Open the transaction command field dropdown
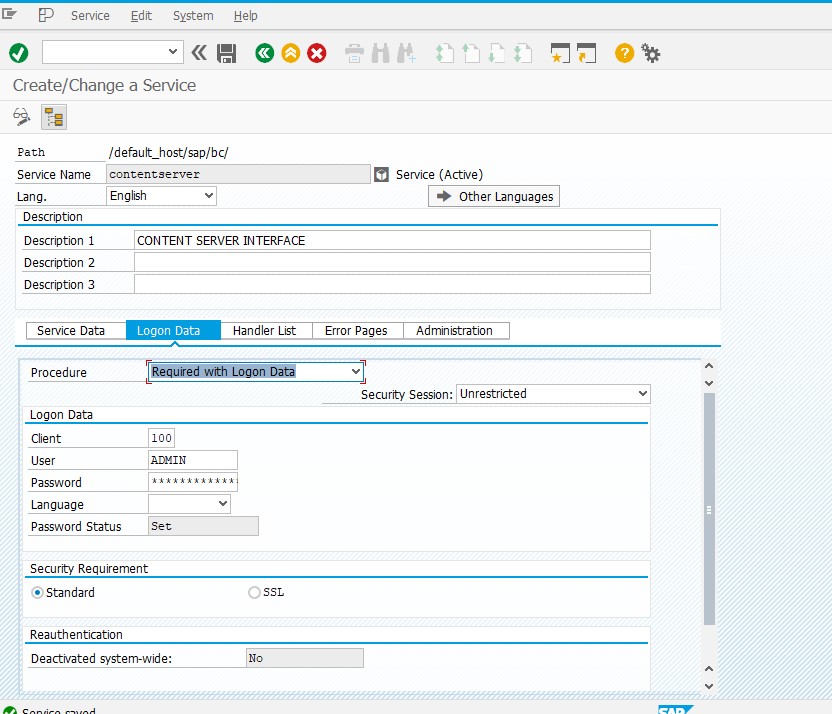The width and height of the screenshot is (832, 714). point(172,52)
